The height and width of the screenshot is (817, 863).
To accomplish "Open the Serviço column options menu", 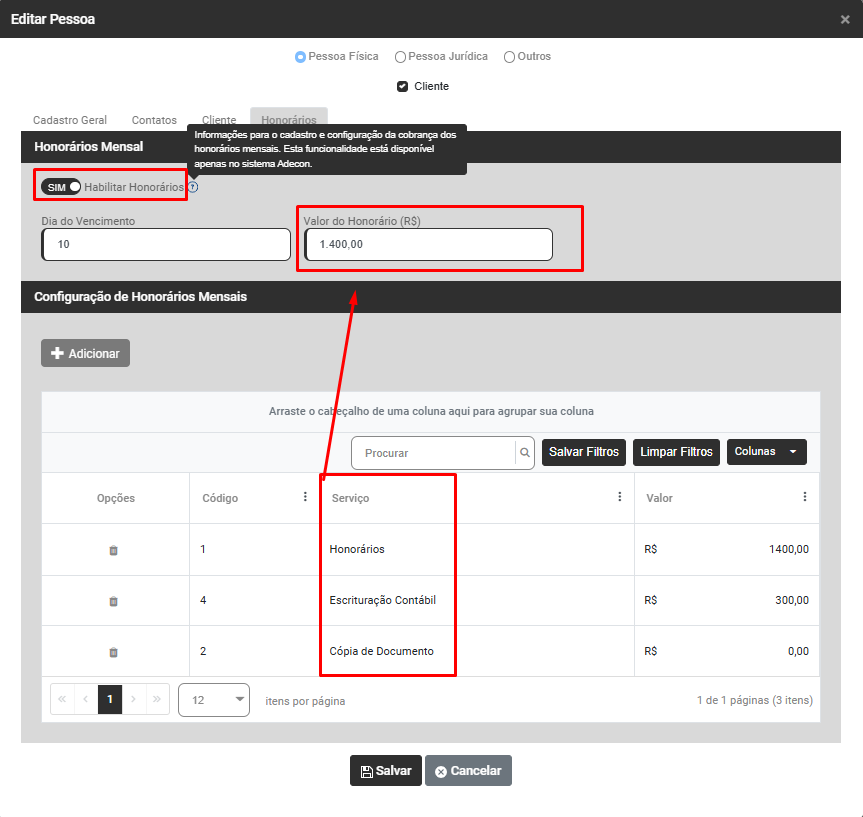I will (x=619, y=497).
